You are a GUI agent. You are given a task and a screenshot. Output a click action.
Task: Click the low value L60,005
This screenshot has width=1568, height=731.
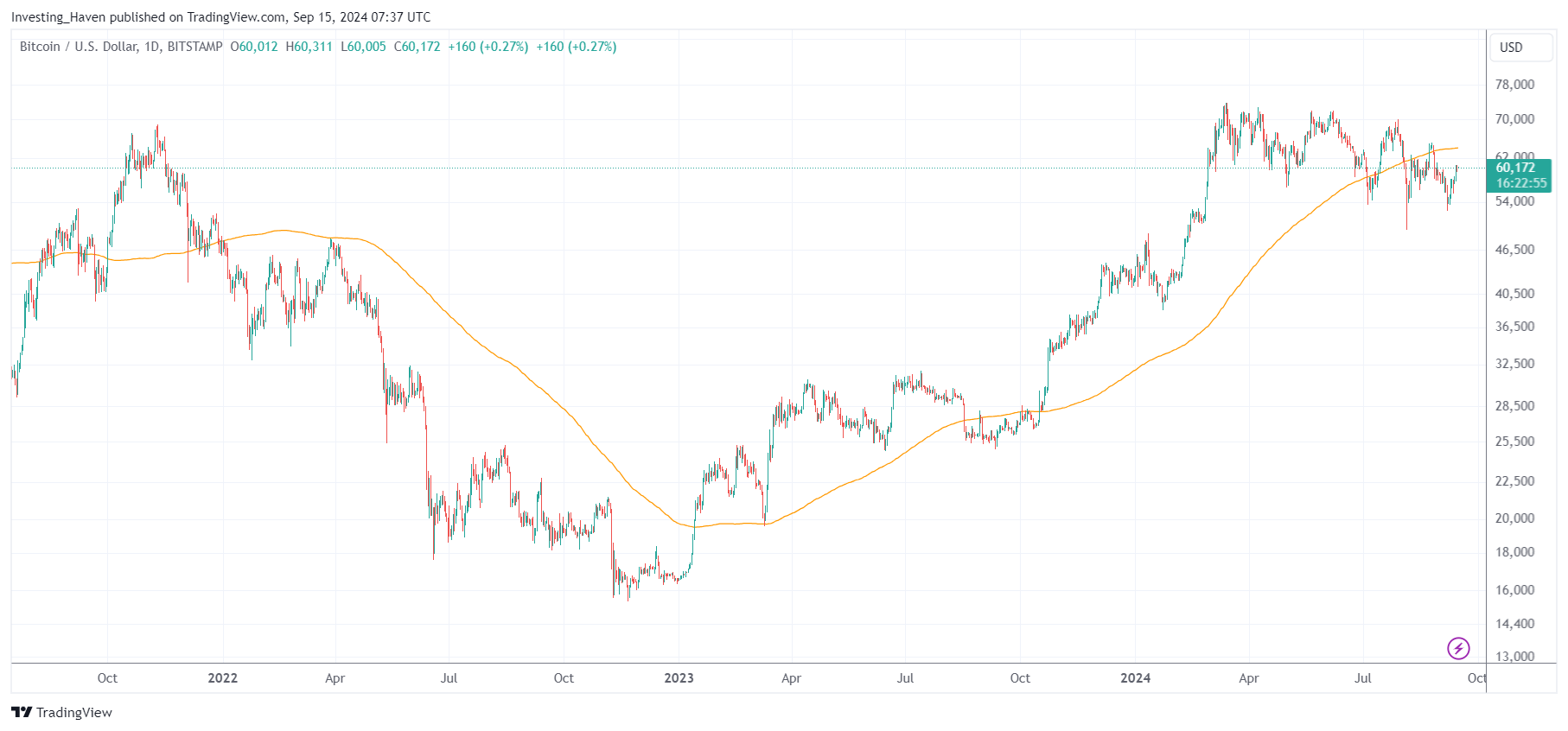(x=363, y=47)
